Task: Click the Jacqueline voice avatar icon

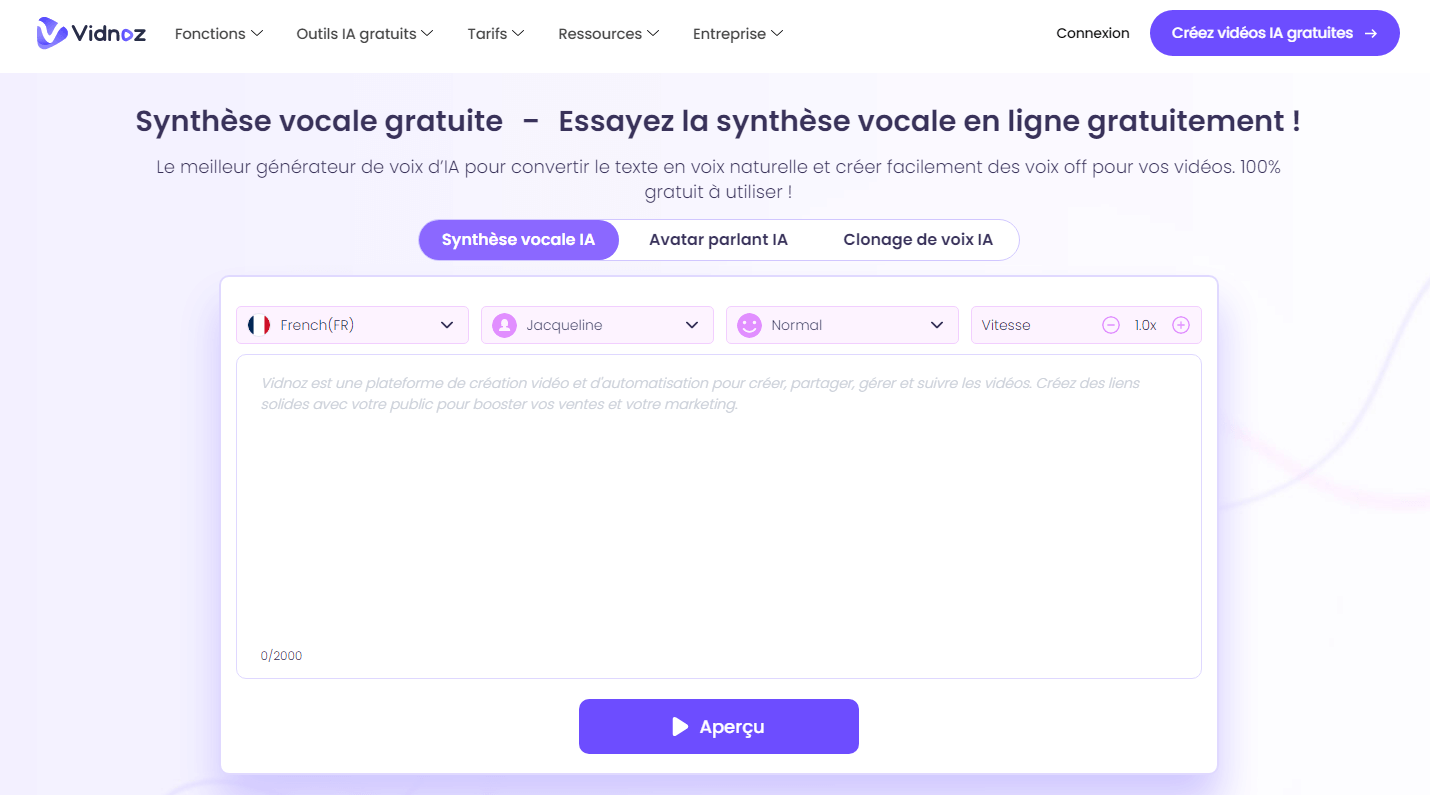Action: (x=504, y=325)
